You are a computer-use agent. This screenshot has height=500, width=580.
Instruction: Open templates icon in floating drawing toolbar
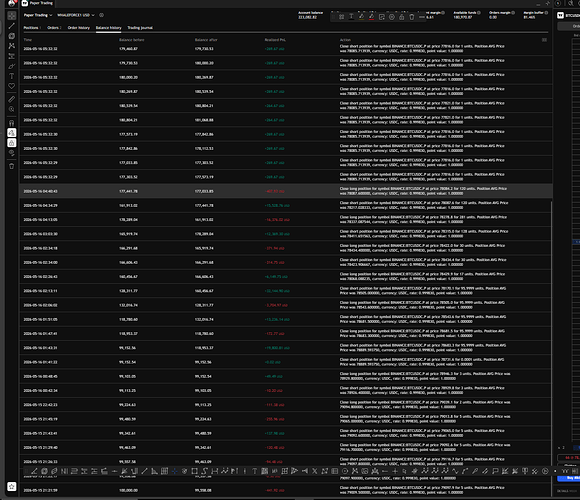pos(341,17)
